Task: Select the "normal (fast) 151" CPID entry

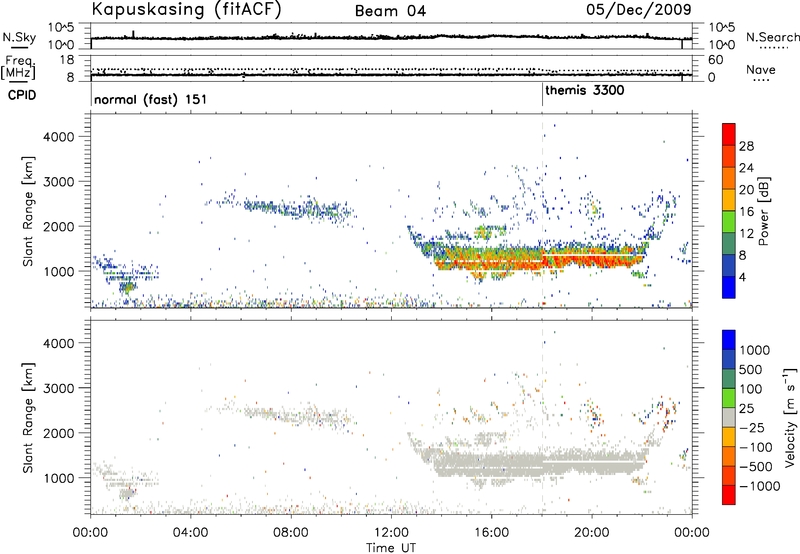Action: click(x=151, y=99)
